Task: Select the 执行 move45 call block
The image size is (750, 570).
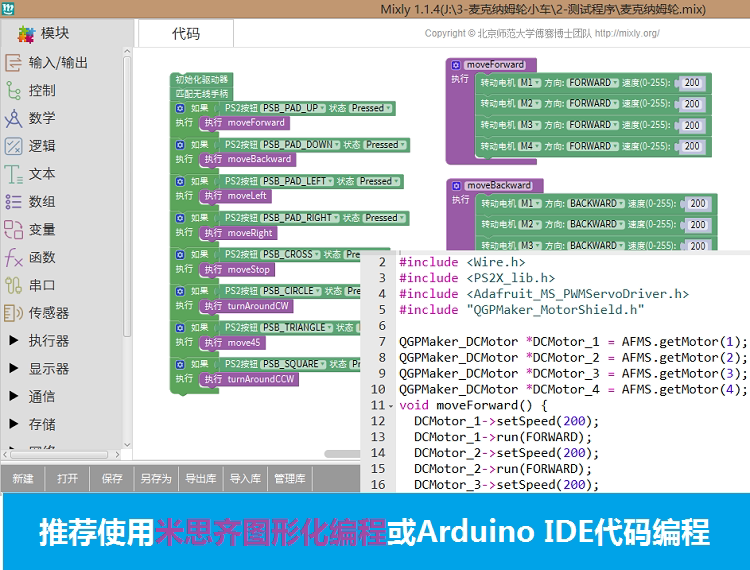Action: (232, 343)
